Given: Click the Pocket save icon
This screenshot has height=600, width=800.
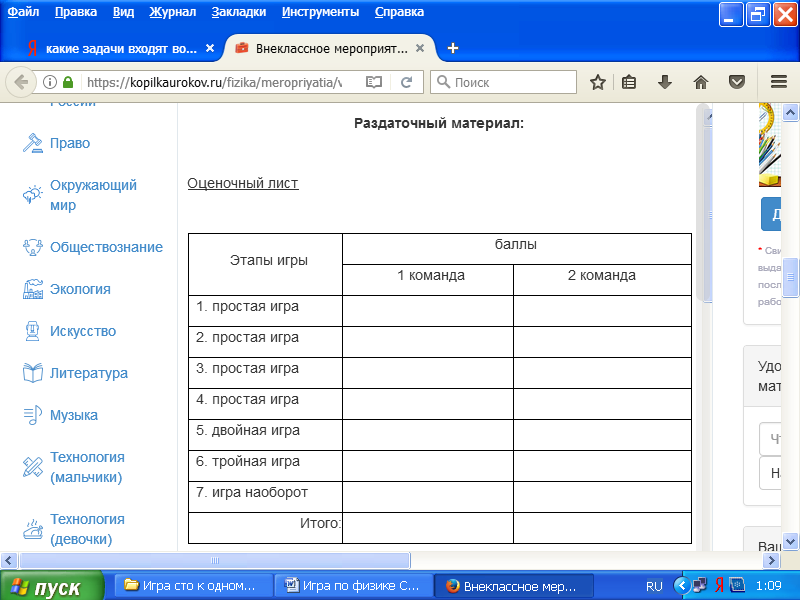Looking at the screenshot, I should coord(736,83).
